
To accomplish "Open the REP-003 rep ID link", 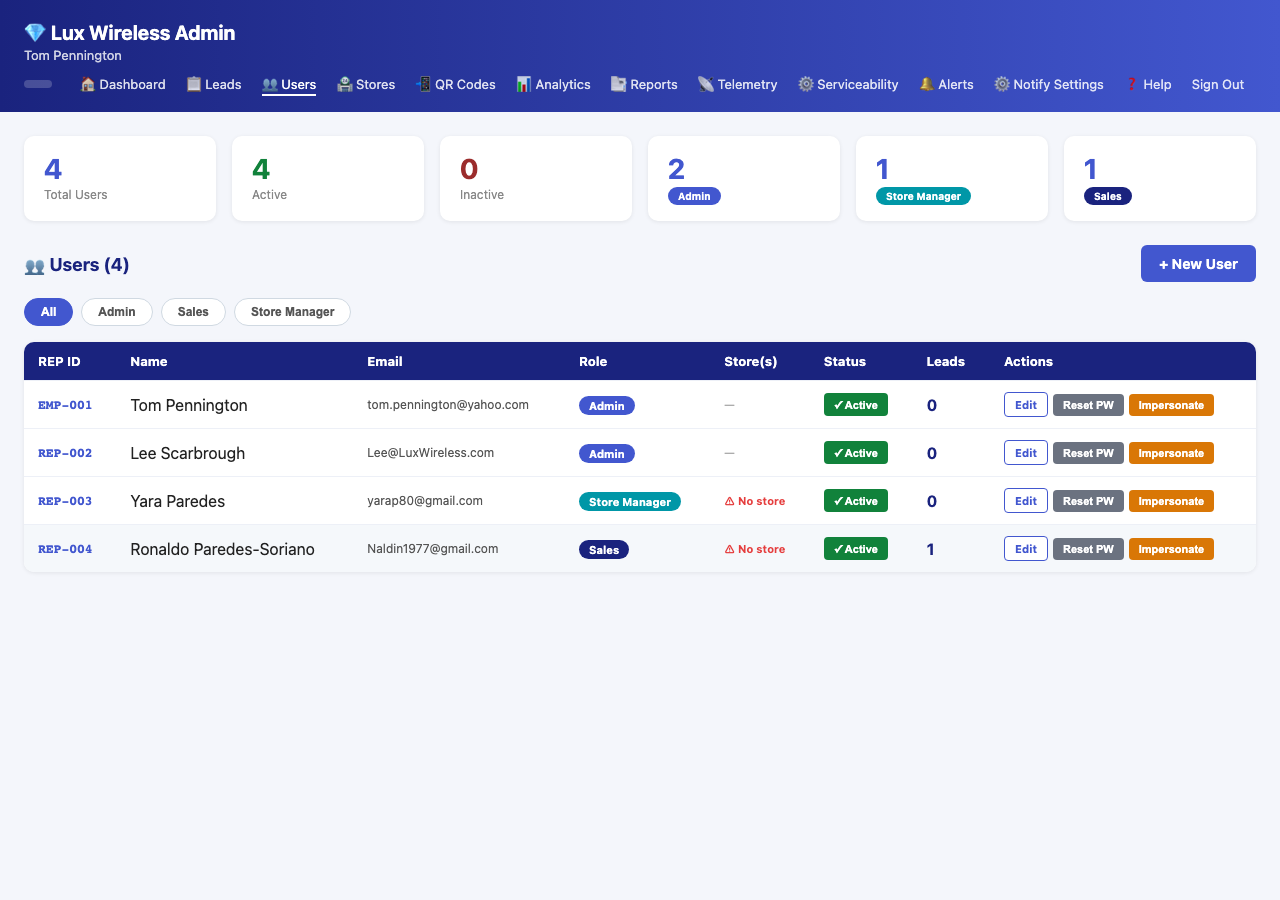I will click(x=65, y=501).
